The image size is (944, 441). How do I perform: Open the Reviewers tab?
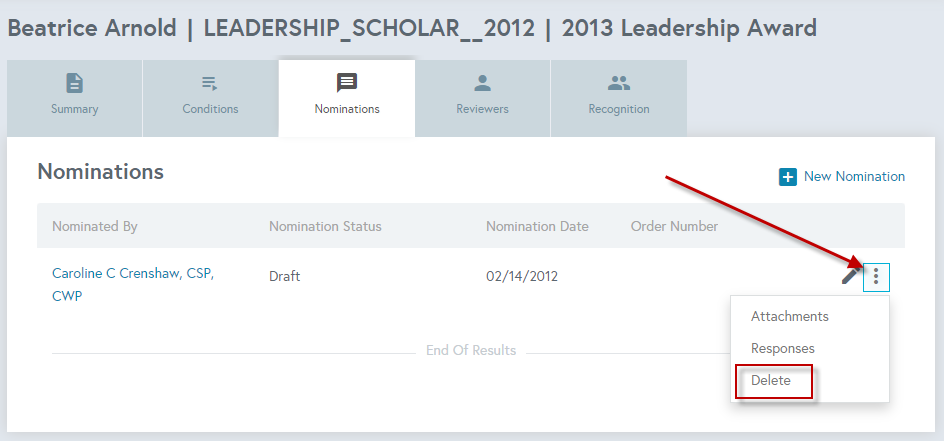coord(482,98)
